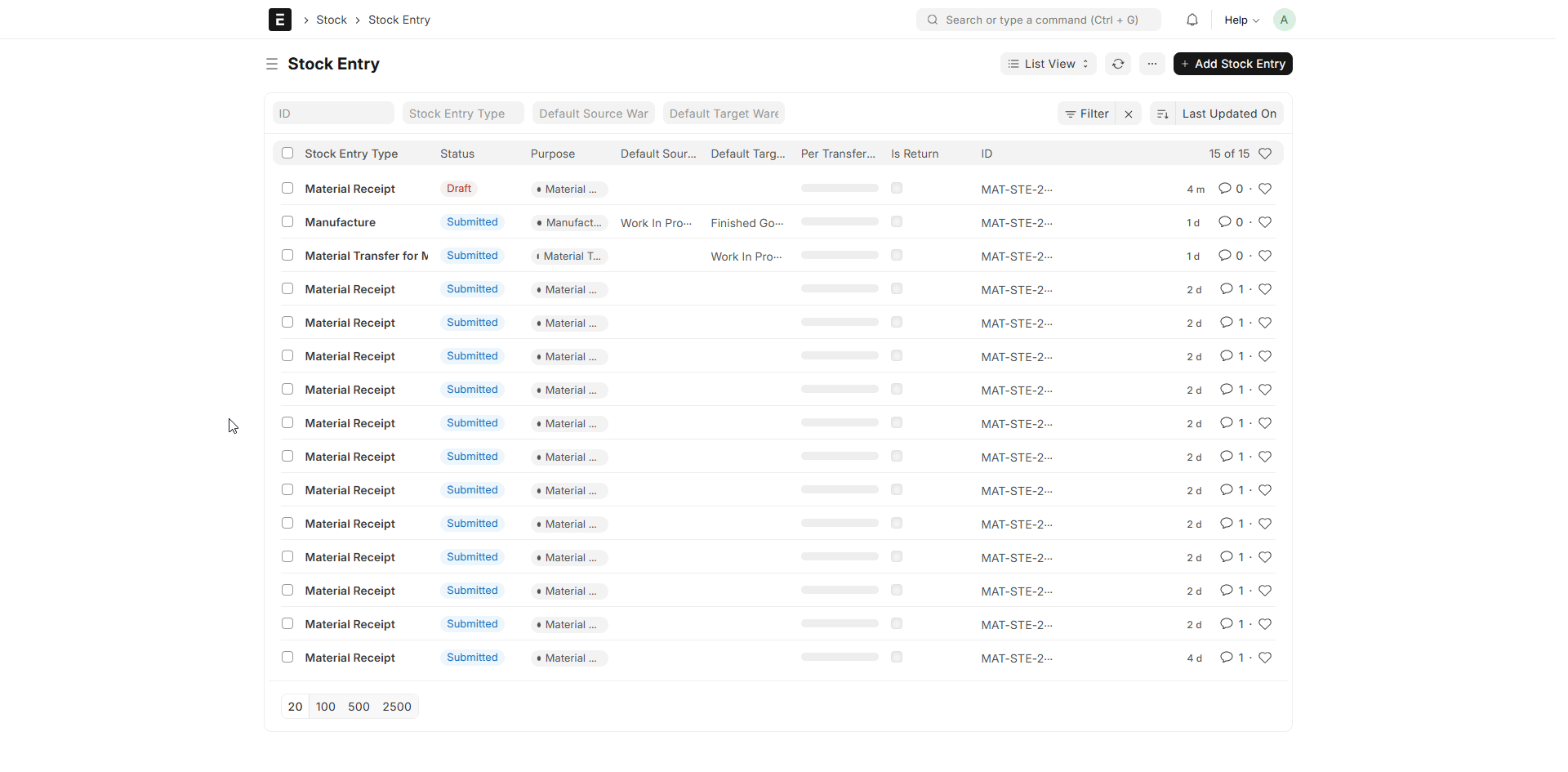1568x772 pixels.
Task: Click the search command bar
Action: point(1038,20)
